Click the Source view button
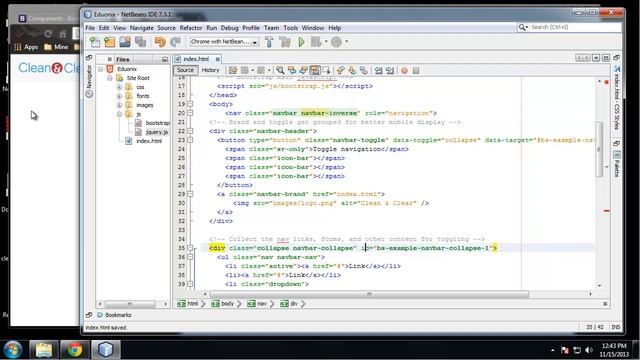640x360 pixels. pyautogui.click(x=185, y=70)
